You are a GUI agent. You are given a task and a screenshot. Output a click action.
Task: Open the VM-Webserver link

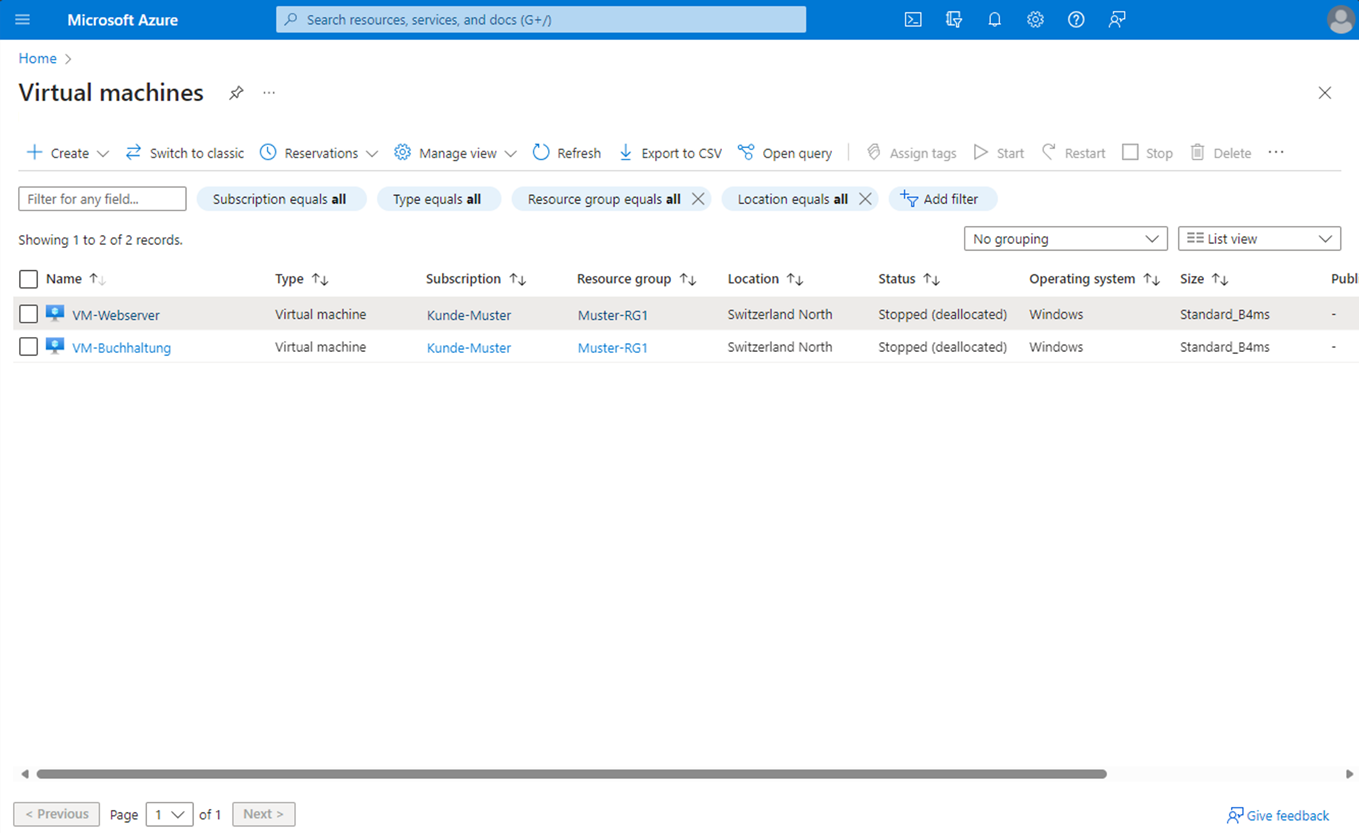click(x=116, y=315)
